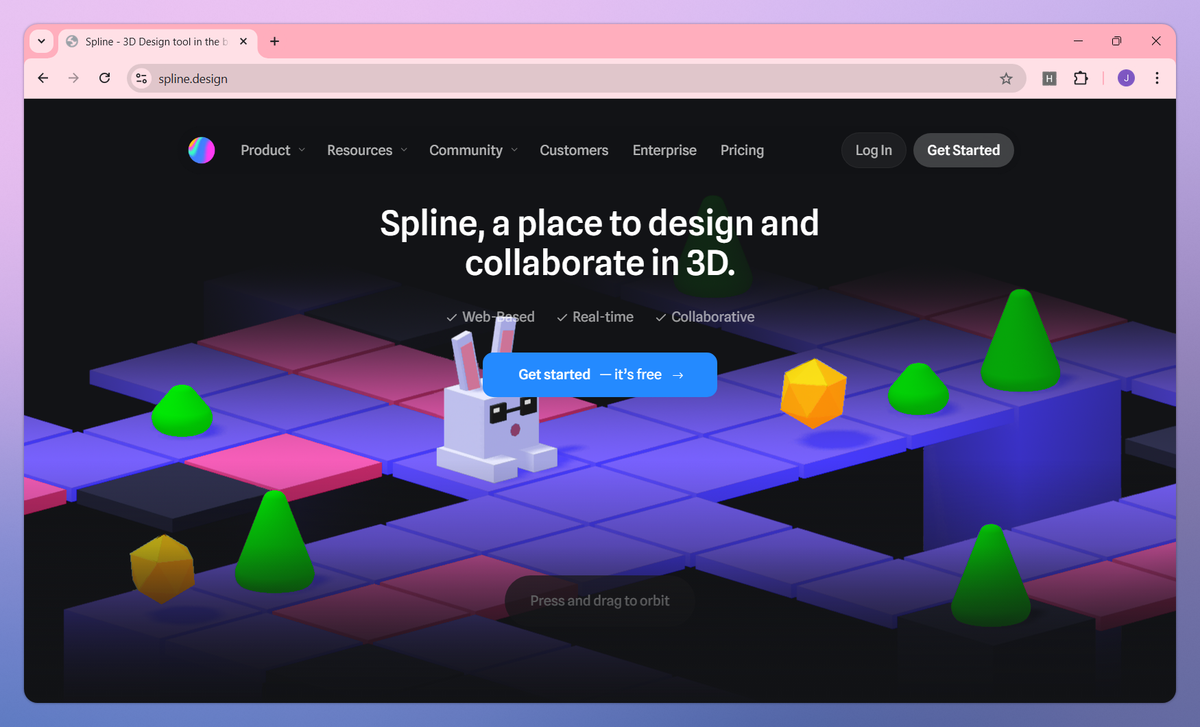
Task: Open the tab search chevron
Action: click(41, 41)
